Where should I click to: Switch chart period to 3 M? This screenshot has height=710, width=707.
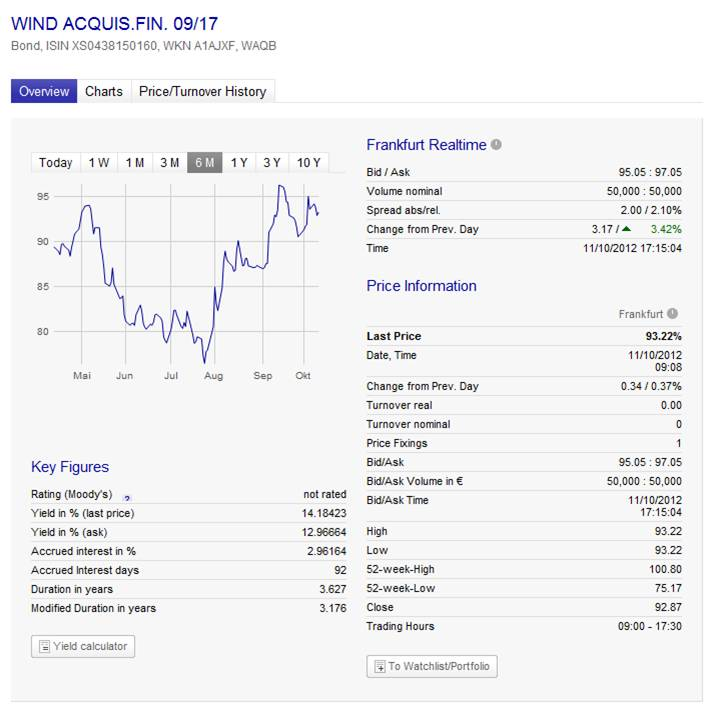[170, 163]
